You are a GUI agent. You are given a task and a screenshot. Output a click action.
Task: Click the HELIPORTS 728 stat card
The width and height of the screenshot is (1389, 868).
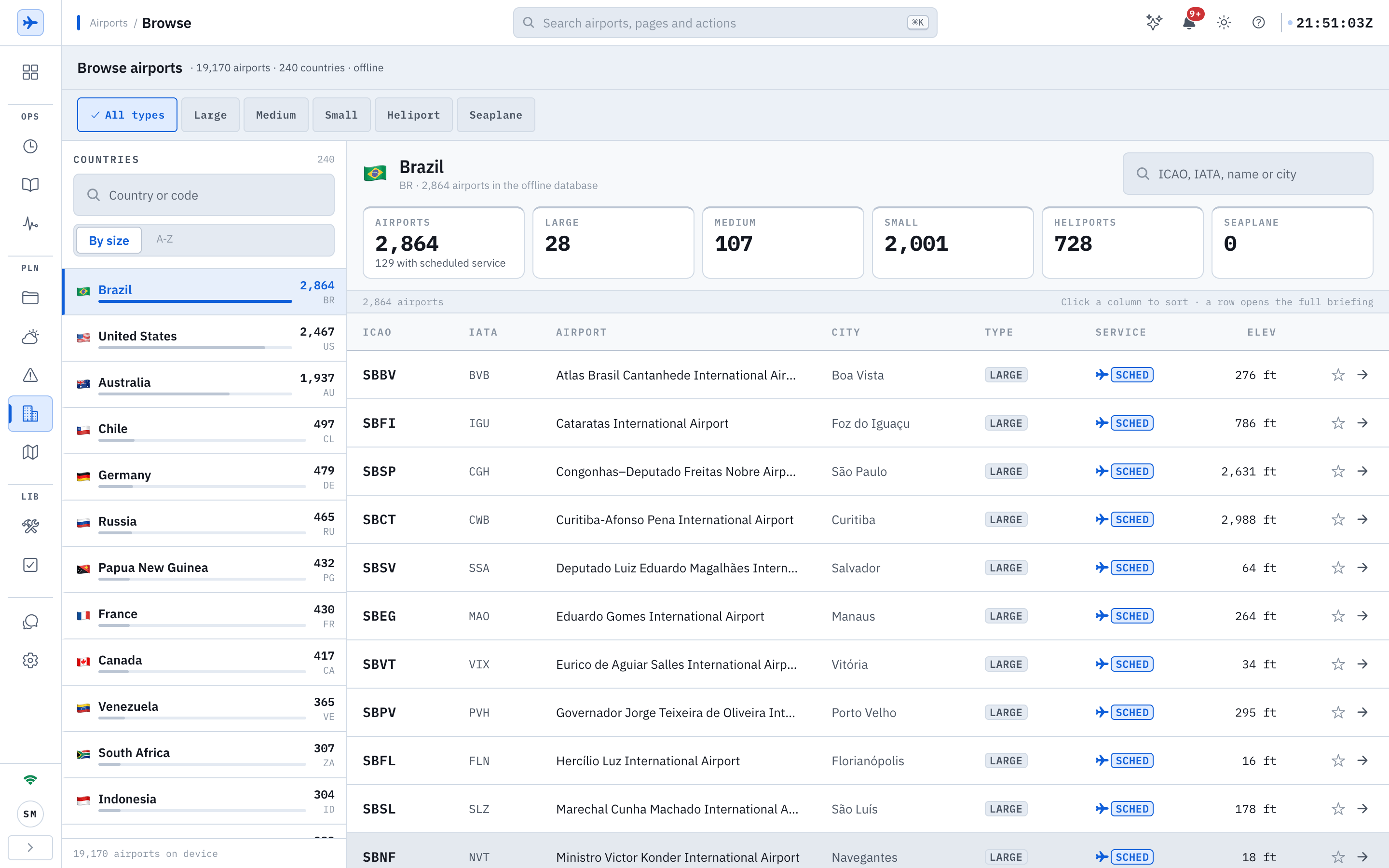coord(1122,242)
